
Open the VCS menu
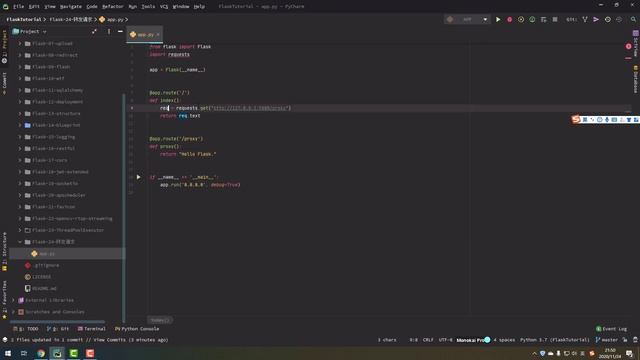point(164,7)
